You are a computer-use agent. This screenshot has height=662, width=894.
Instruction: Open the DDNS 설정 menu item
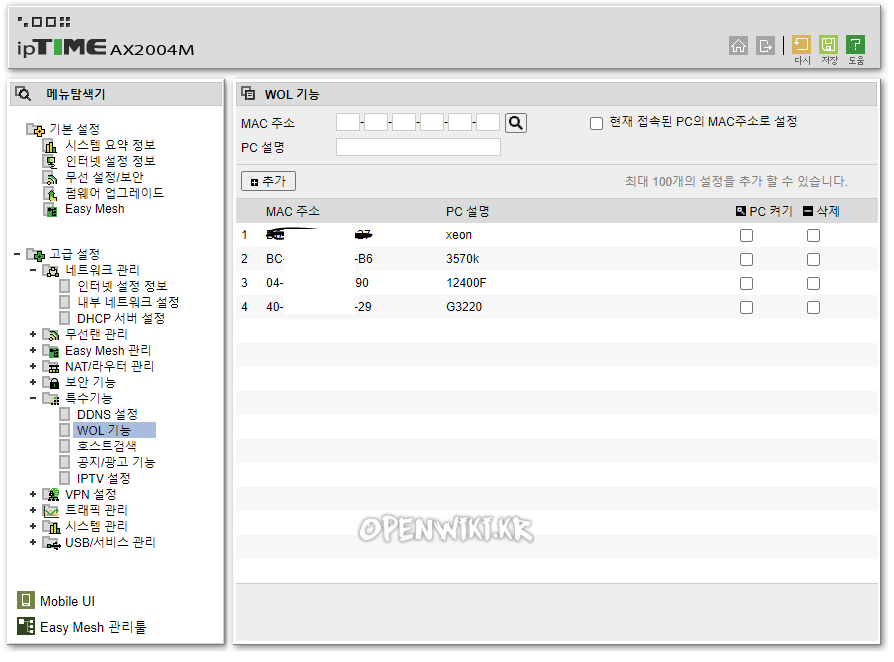click(x=107, y=414)
